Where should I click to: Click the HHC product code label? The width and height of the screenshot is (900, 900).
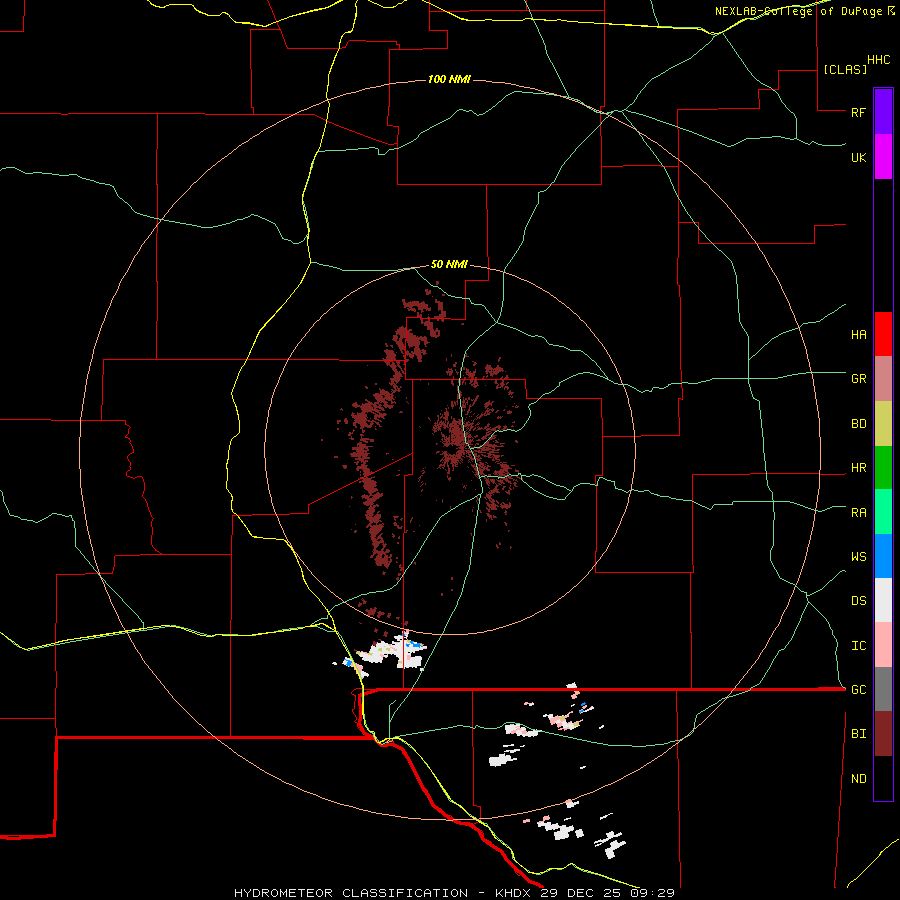tap(879, 60)
